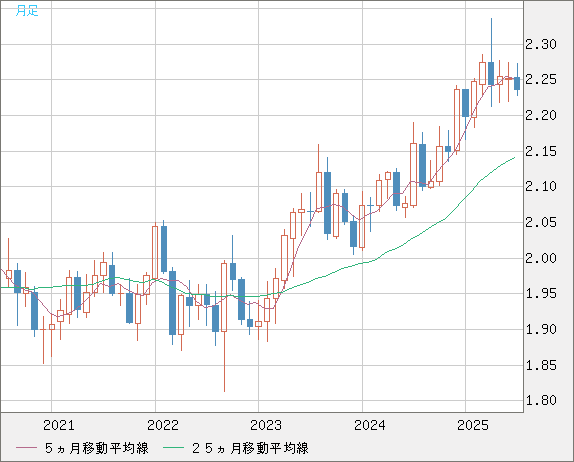Click the 2.30 price axis label
This screenshot has width=574, height=462.
[541, 45]
